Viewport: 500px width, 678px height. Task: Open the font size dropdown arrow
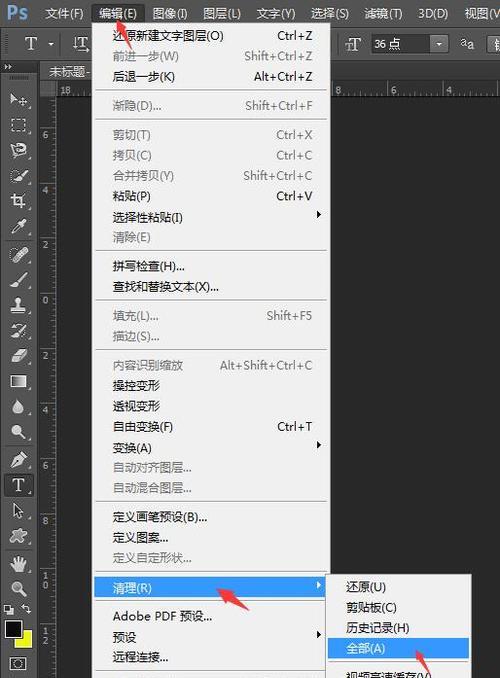pos(439,44)
